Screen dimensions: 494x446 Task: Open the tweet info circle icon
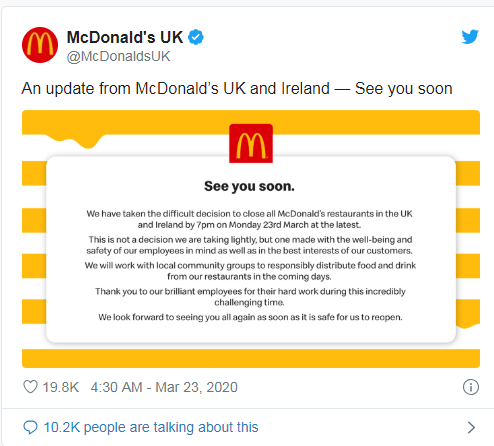[x=471, y=387]
